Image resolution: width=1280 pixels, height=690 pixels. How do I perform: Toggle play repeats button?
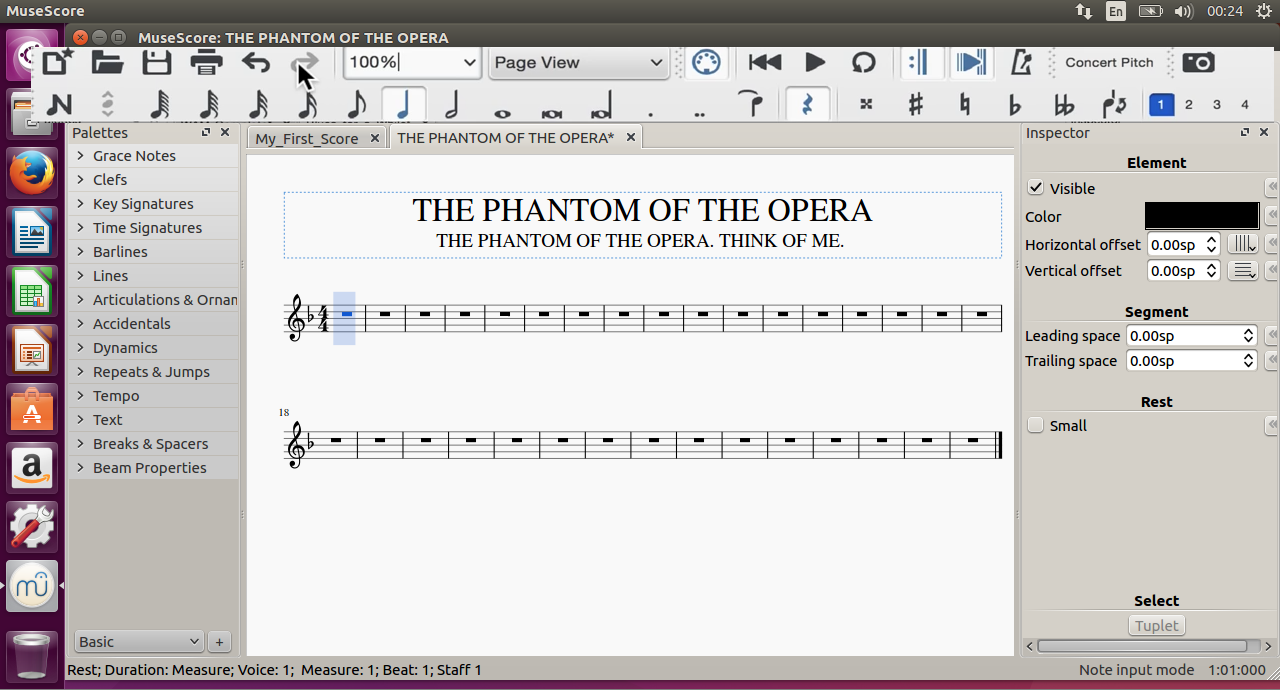coord(918,62)
